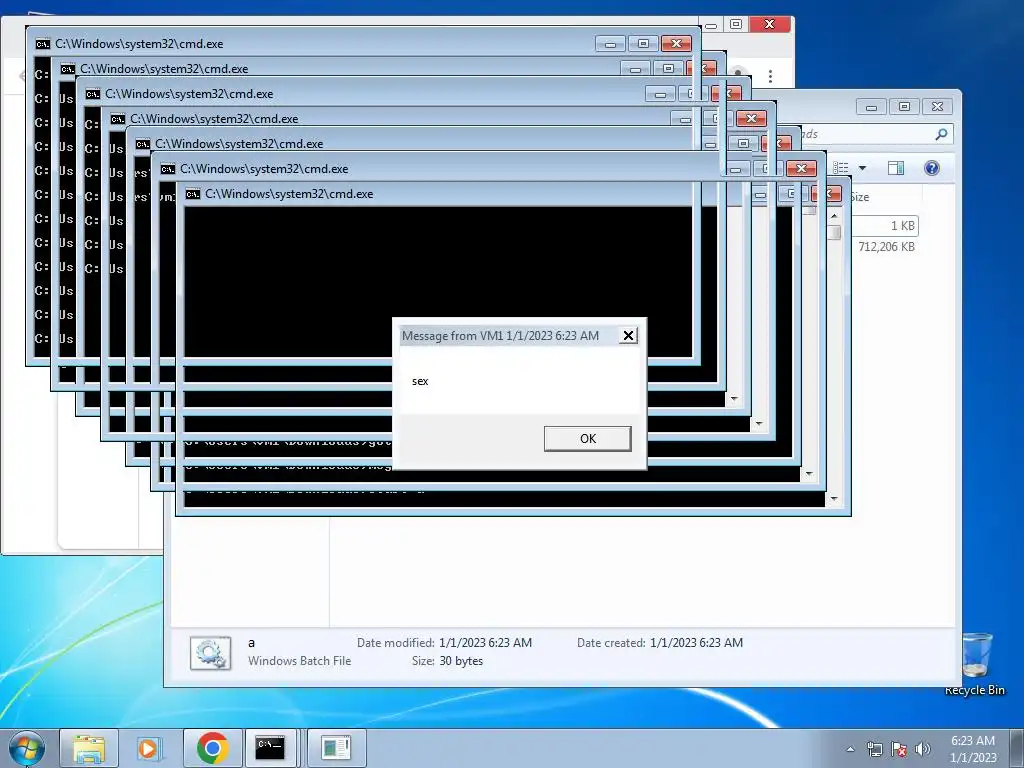Close the Explorer window
1024x768 pixels.
938,106
